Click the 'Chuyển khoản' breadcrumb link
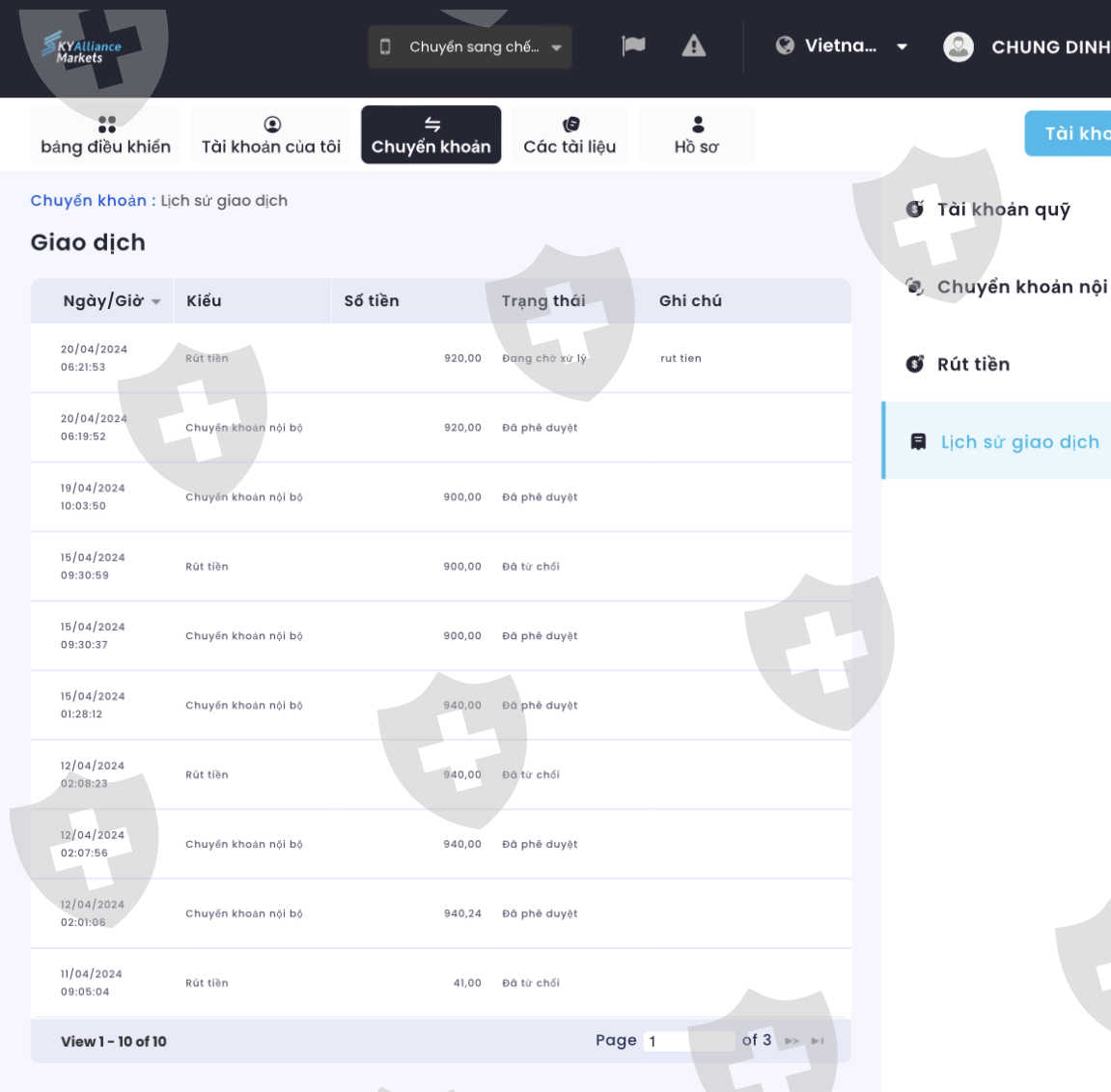 (x=88, y=201)
